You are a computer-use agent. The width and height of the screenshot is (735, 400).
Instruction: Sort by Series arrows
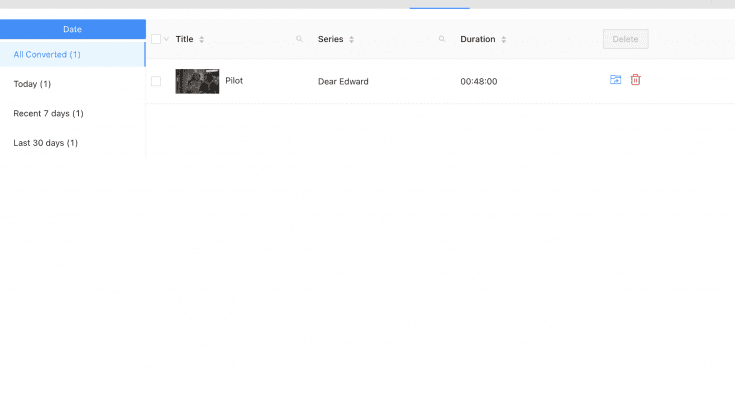pos(352,39)
